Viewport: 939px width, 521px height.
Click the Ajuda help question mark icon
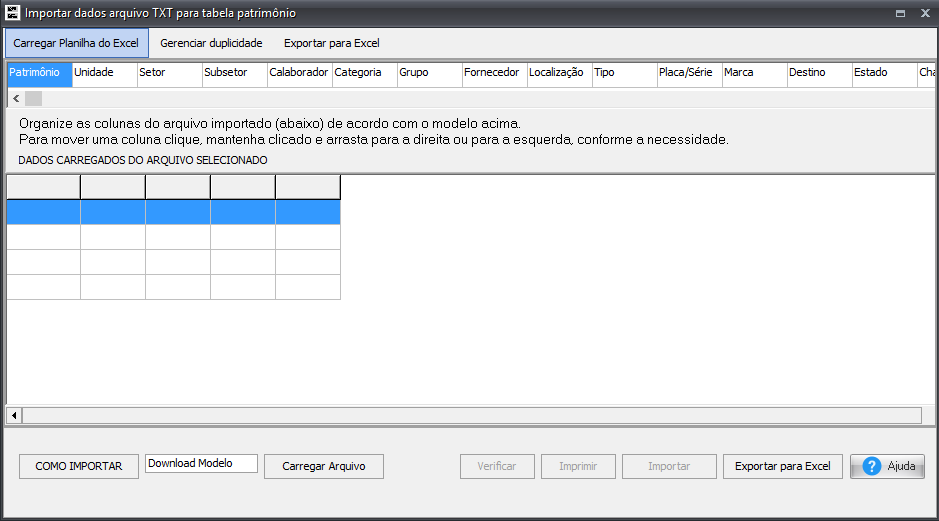871,467
